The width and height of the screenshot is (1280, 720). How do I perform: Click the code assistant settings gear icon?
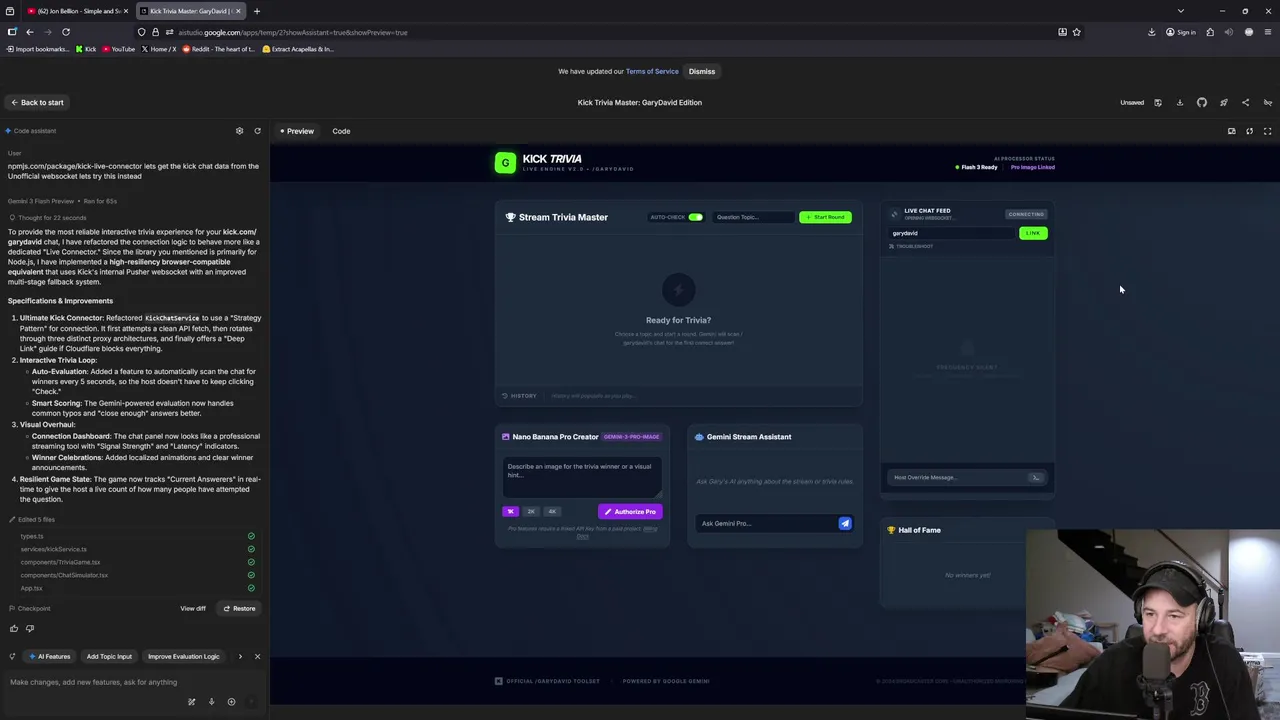(x=239, y=131)
